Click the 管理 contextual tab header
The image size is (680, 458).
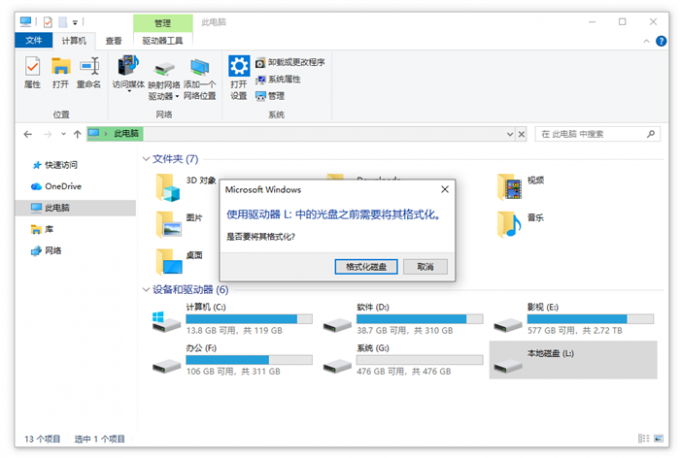tap(163, 23)
